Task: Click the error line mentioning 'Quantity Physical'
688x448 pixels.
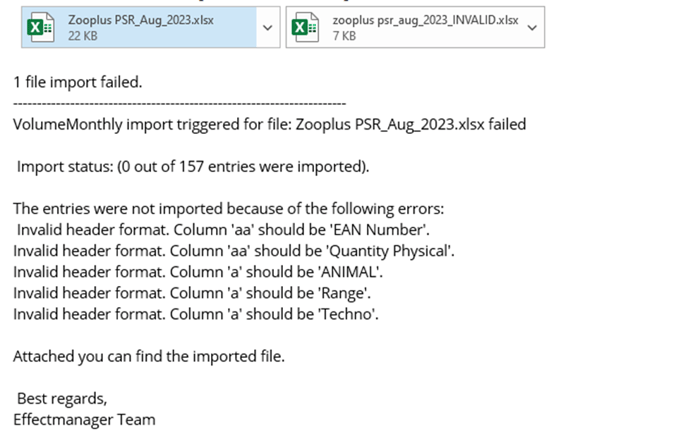Action: coord(234,251)
